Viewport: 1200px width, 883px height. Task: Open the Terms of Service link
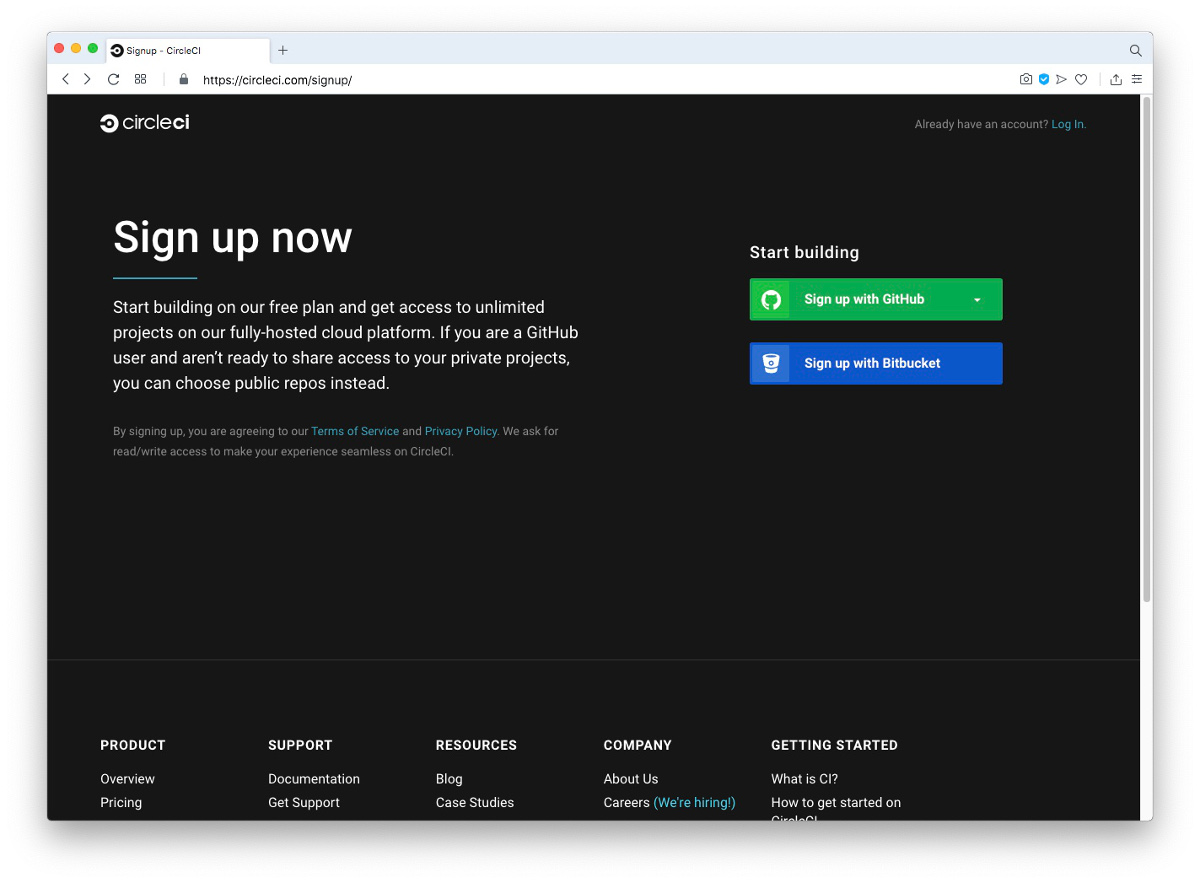pyautogui.click(x=355, y=431)
